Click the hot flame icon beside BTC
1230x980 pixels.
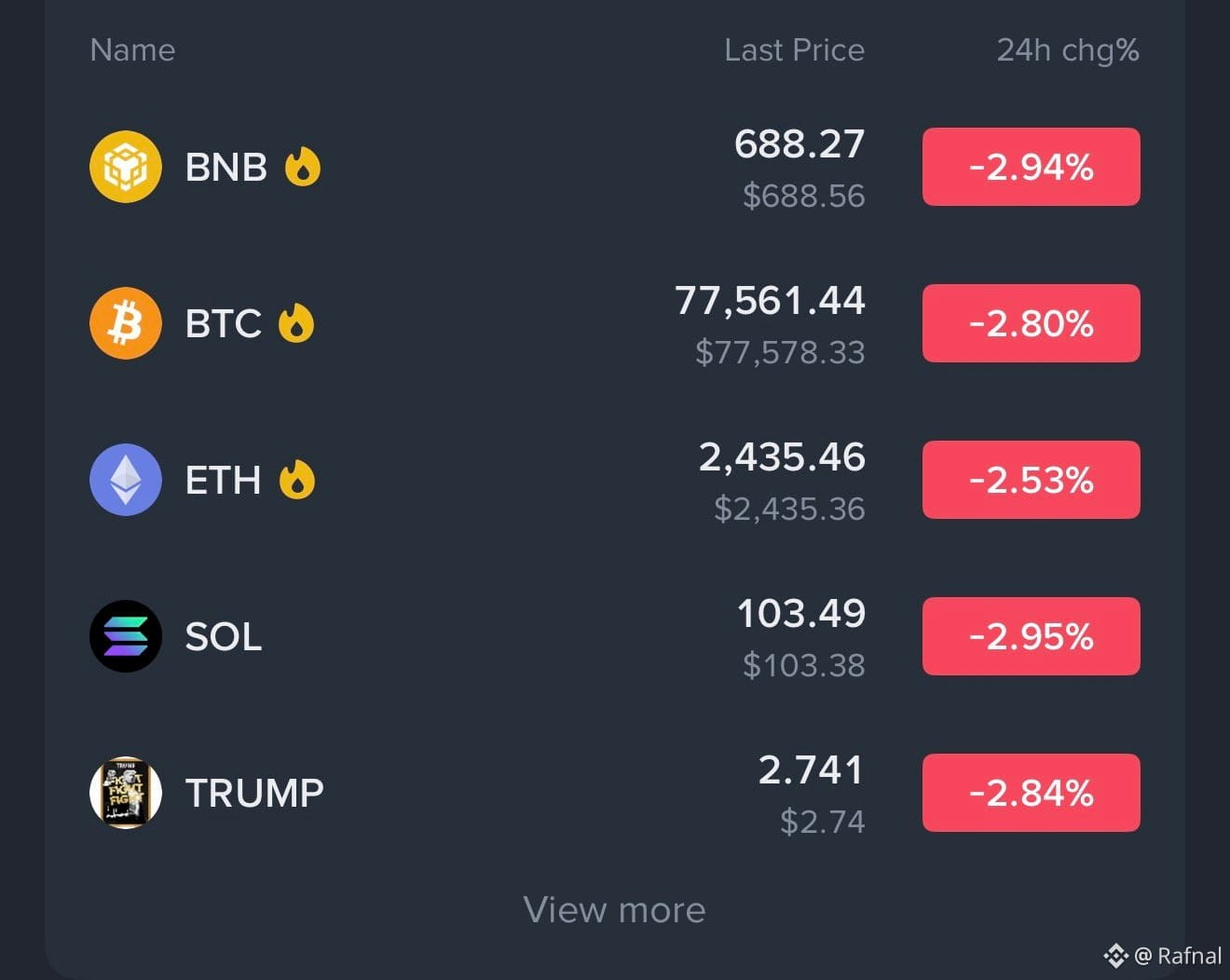point(296,323)
